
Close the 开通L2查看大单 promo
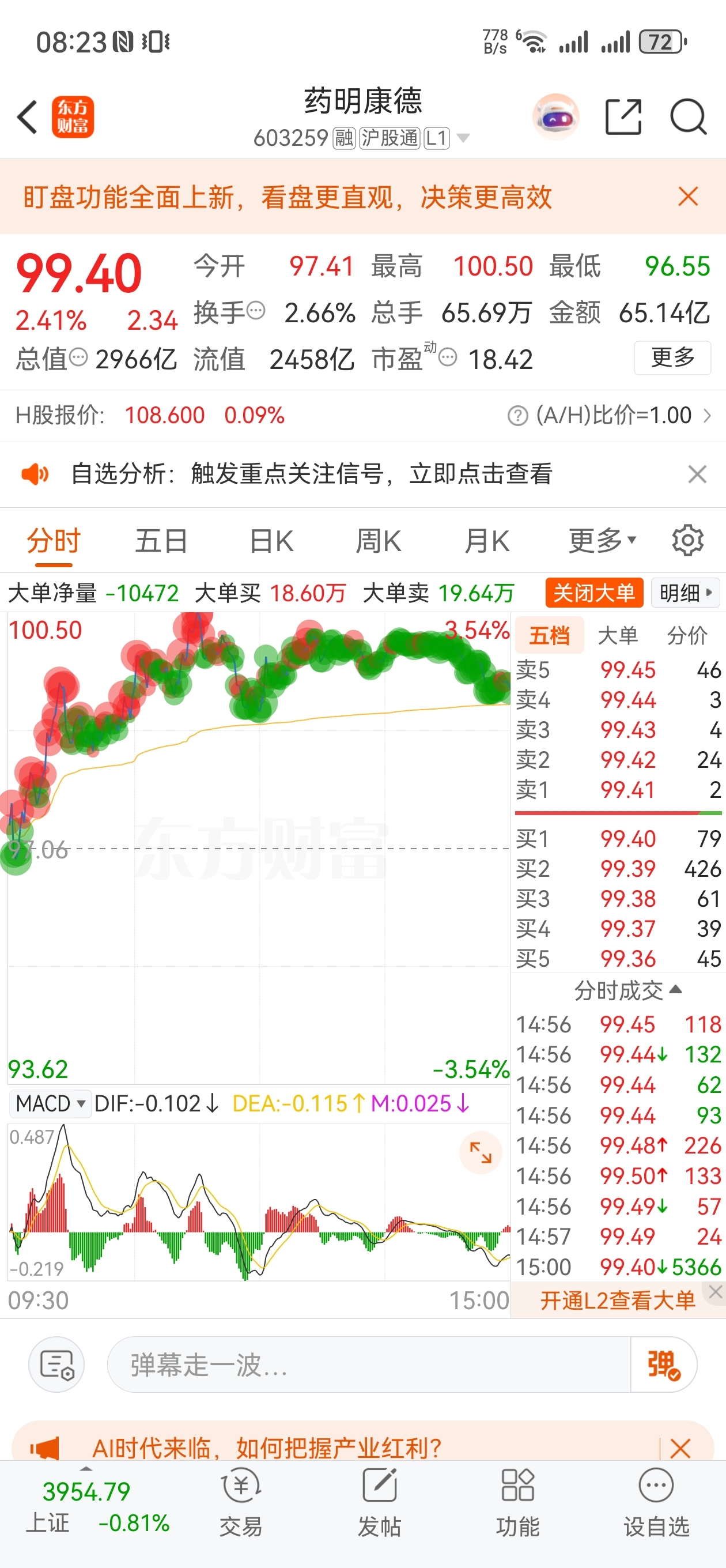click(715, 1292)
